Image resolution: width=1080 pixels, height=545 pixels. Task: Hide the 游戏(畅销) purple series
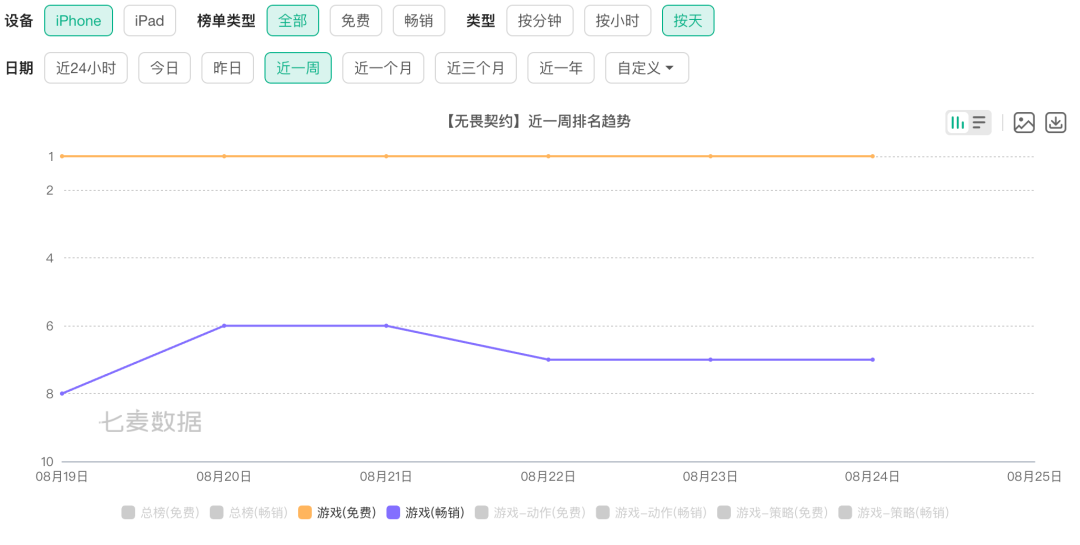click(x=425, y=513)
